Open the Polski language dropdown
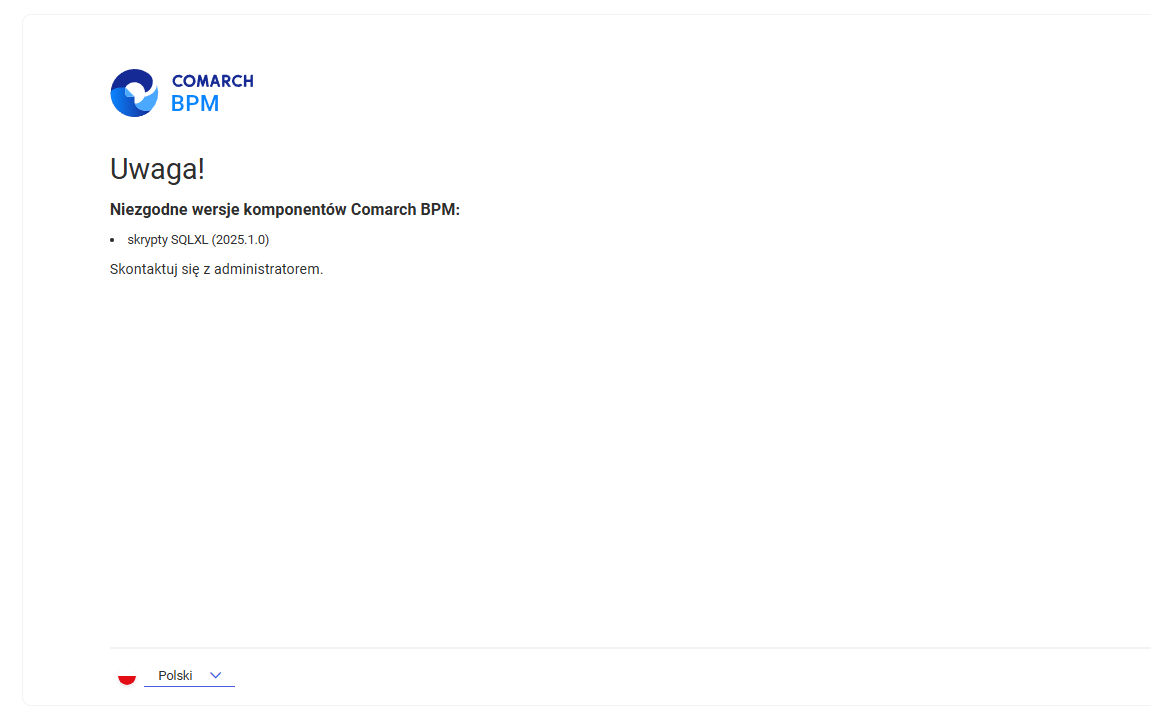 (189, 676)
